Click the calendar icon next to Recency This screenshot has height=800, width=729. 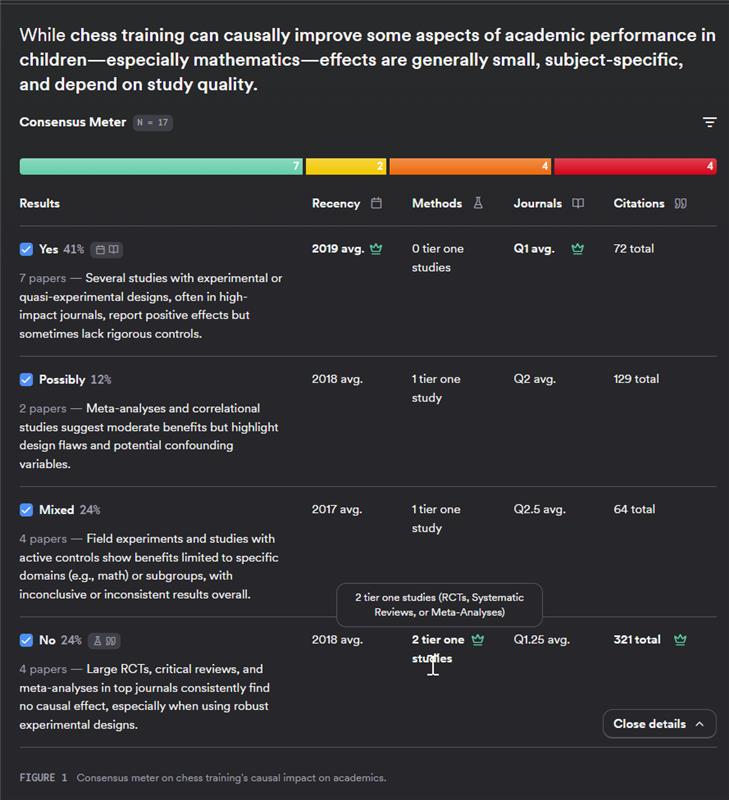tap(376, 203)
